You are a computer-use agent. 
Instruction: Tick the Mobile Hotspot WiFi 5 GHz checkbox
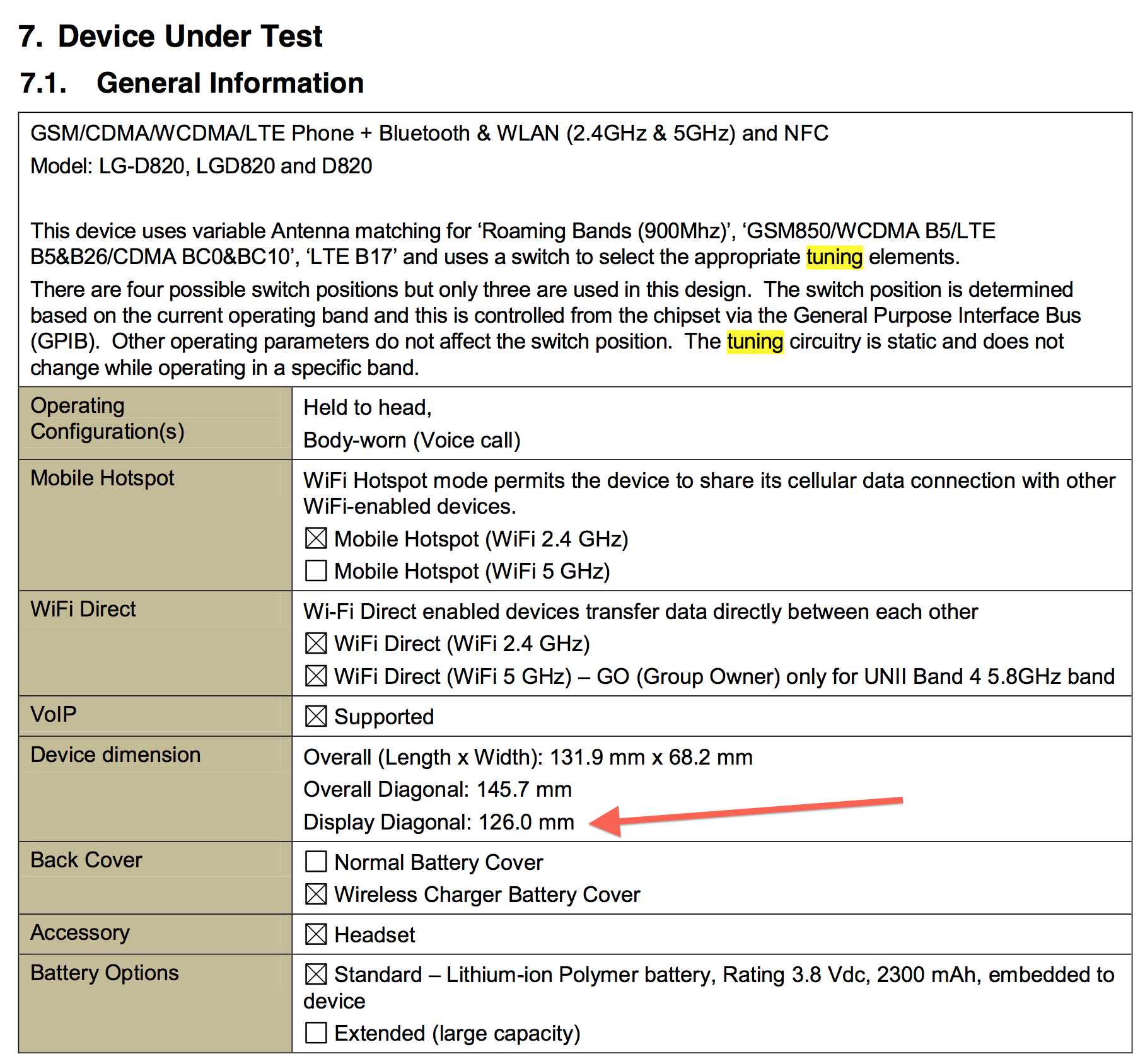315,571
